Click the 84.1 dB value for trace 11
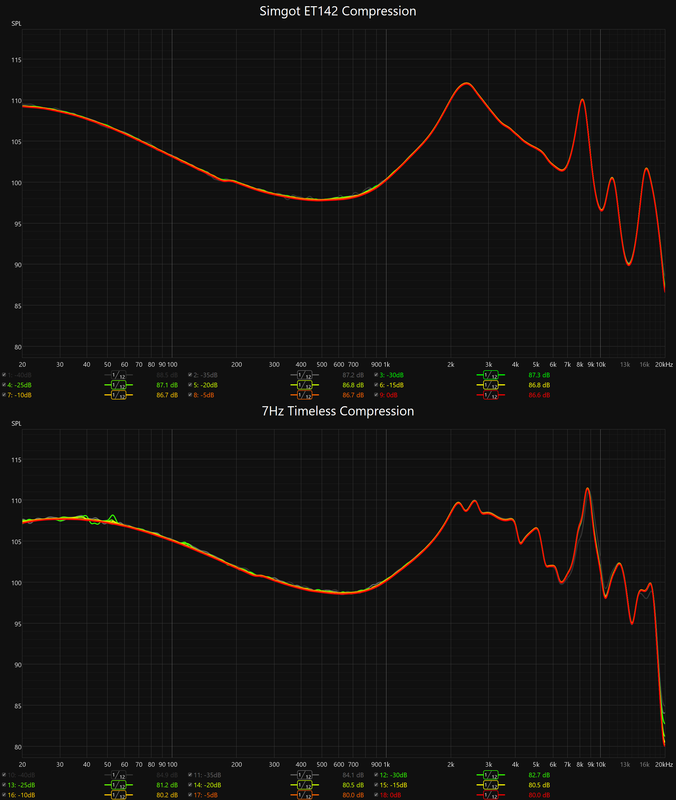This screenshot has height=800, width=676. (x=353, y=775)
